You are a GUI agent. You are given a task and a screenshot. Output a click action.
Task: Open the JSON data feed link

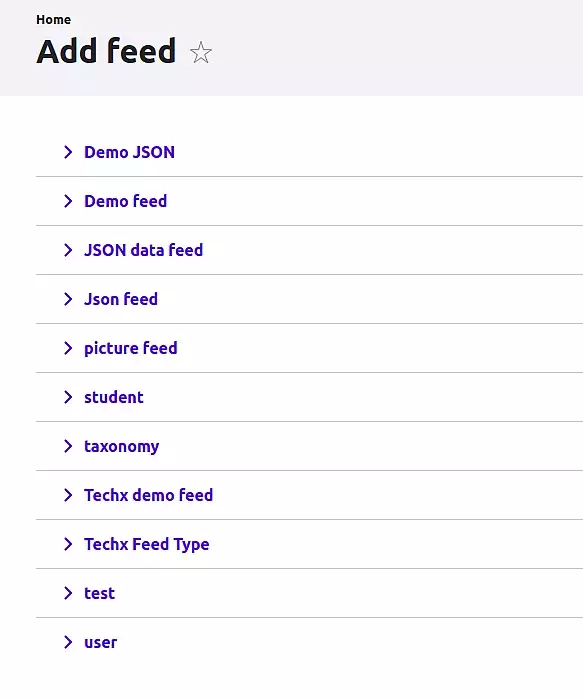144,250
